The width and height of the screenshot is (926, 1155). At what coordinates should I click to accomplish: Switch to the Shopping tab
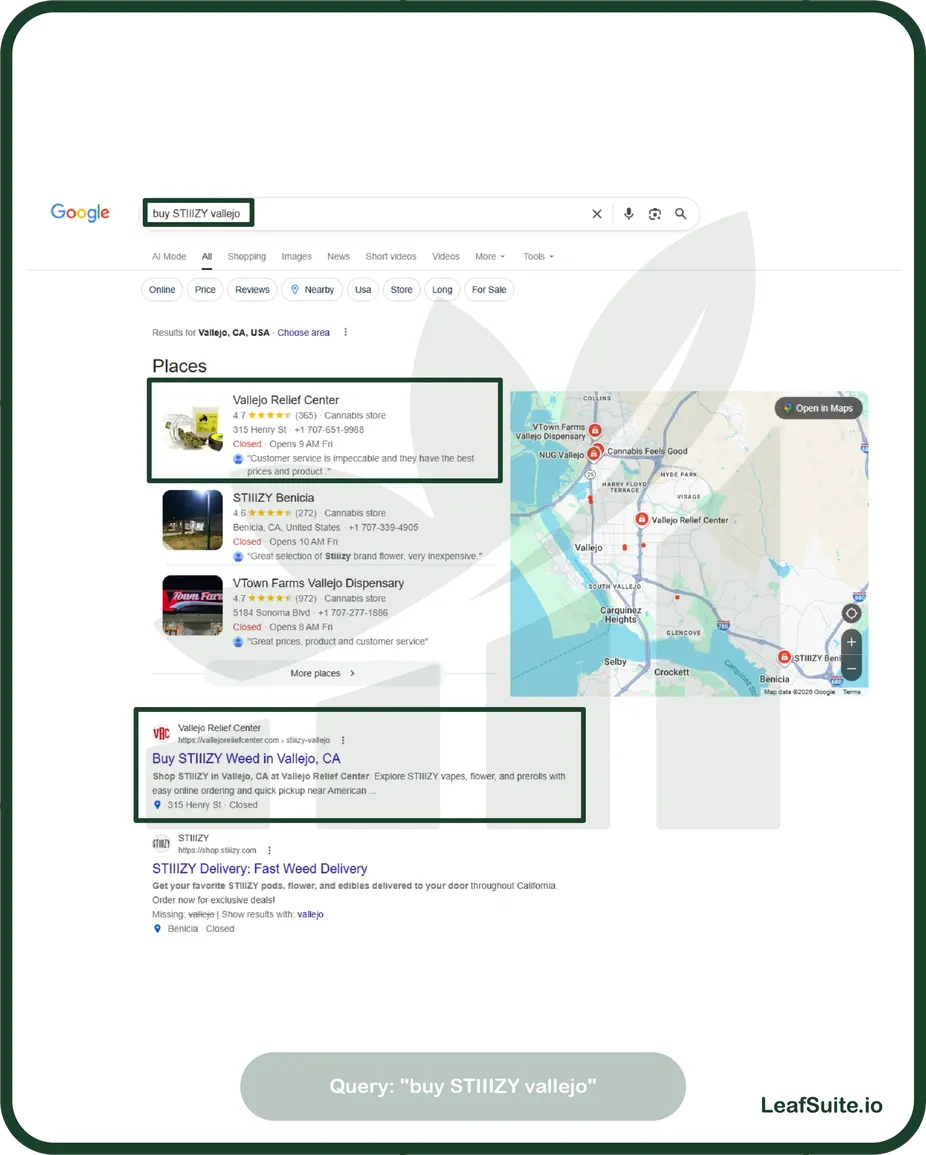[246, 257]
